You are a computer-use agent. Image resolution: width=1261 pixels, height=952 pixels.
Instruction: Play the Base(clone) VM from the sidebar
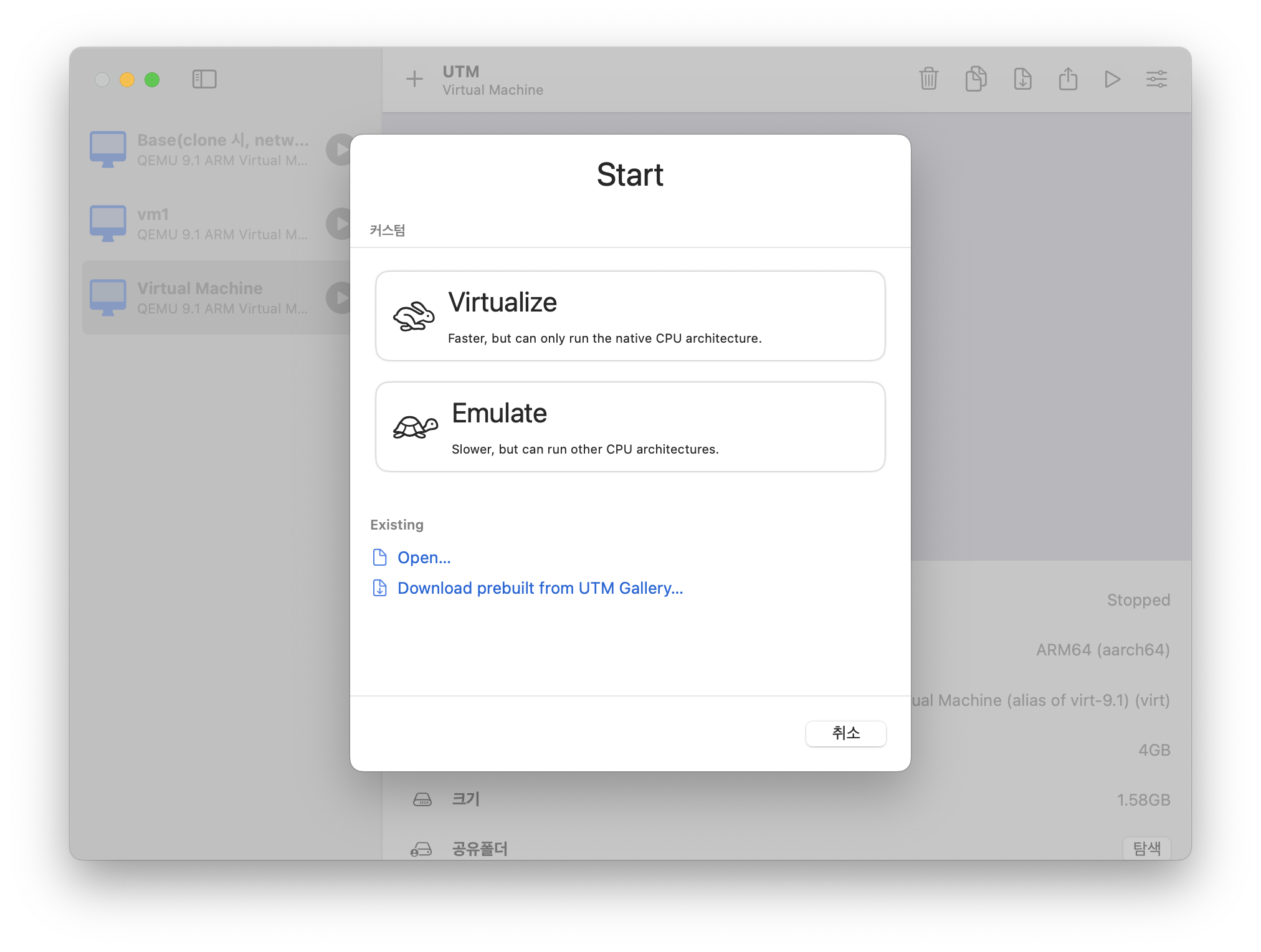[340, 150]
